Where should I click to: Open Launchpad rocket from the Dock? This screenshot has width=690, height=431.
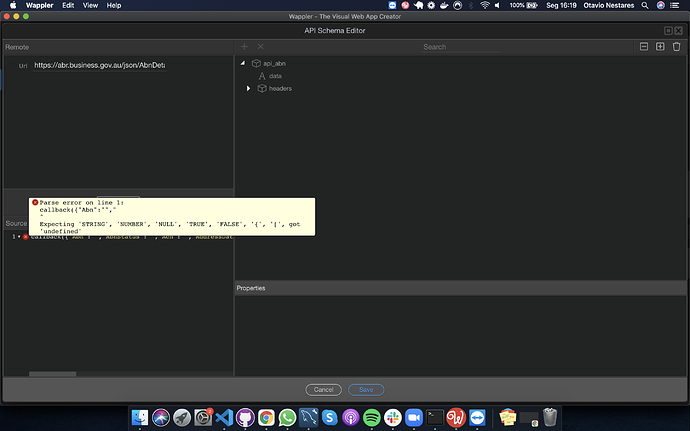pos(182,417)
